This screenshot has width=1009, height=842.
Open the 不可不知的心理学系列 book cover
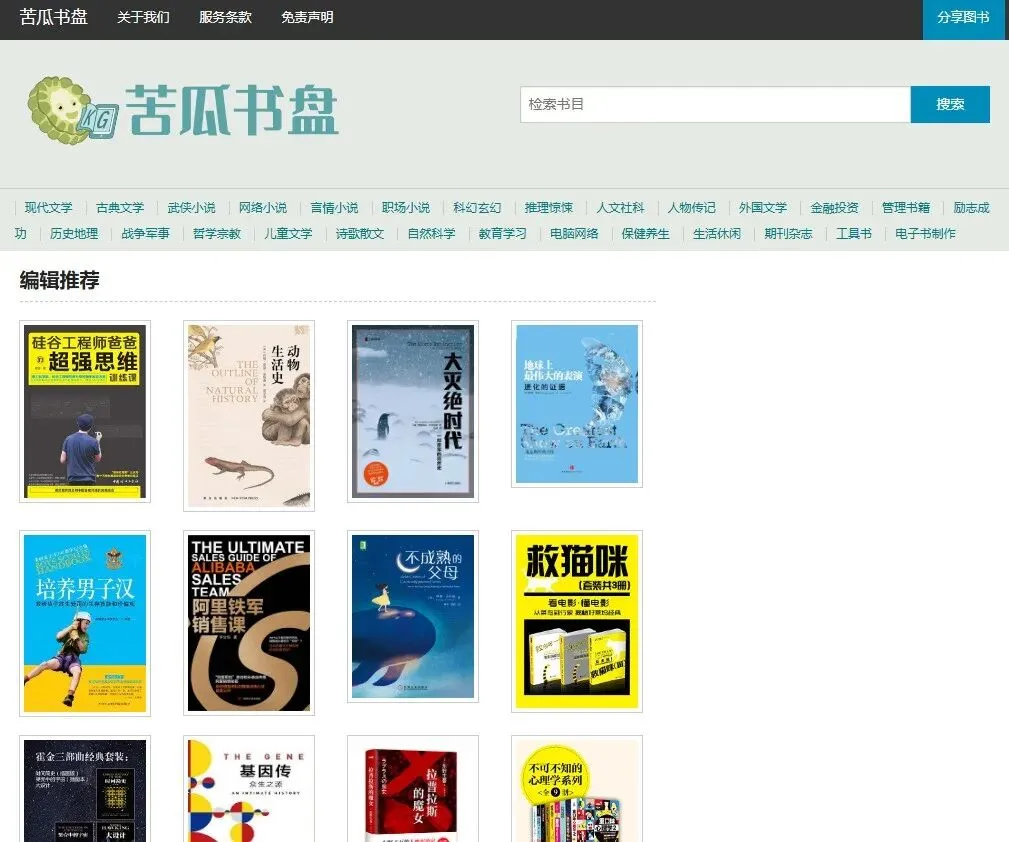577,789
